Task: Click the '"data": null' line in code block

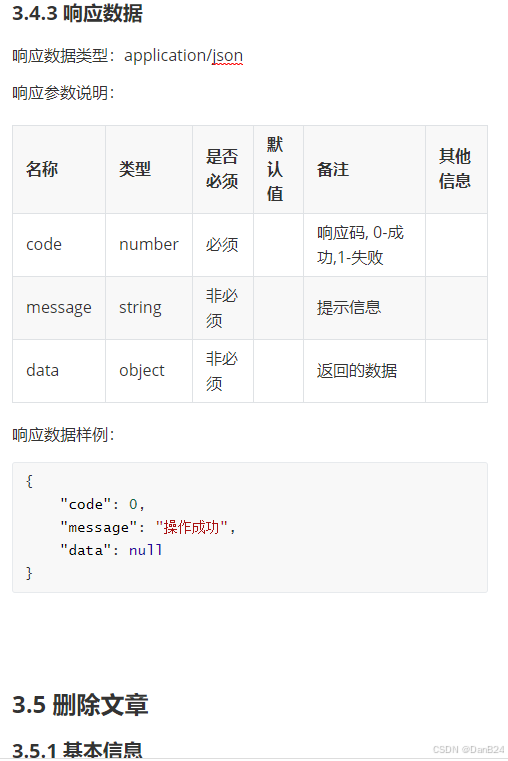Action: pyautogui.click(x=111, y=550)
